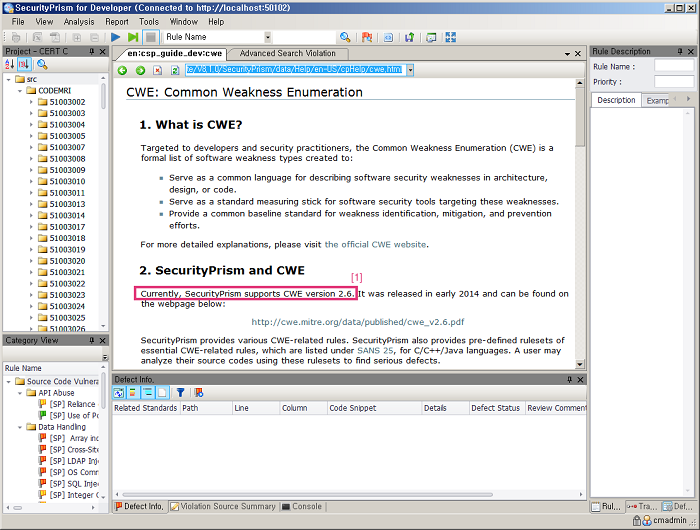Viewport: 700px width, 530px height.
Task: Click the Priority field in Rule Description
Action: [x=674, y=82]
